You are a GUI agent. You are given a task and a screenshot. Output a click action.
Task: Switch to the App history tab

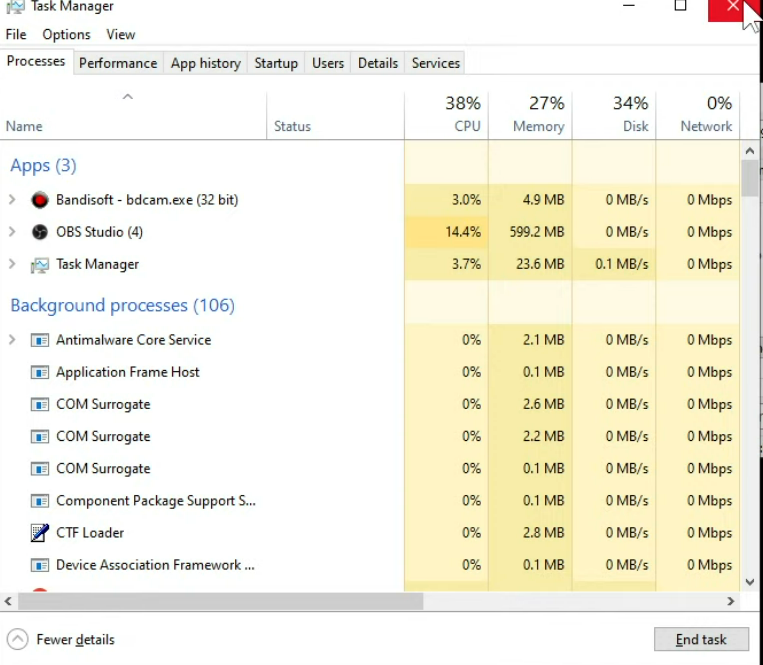[x=206, y=63]
